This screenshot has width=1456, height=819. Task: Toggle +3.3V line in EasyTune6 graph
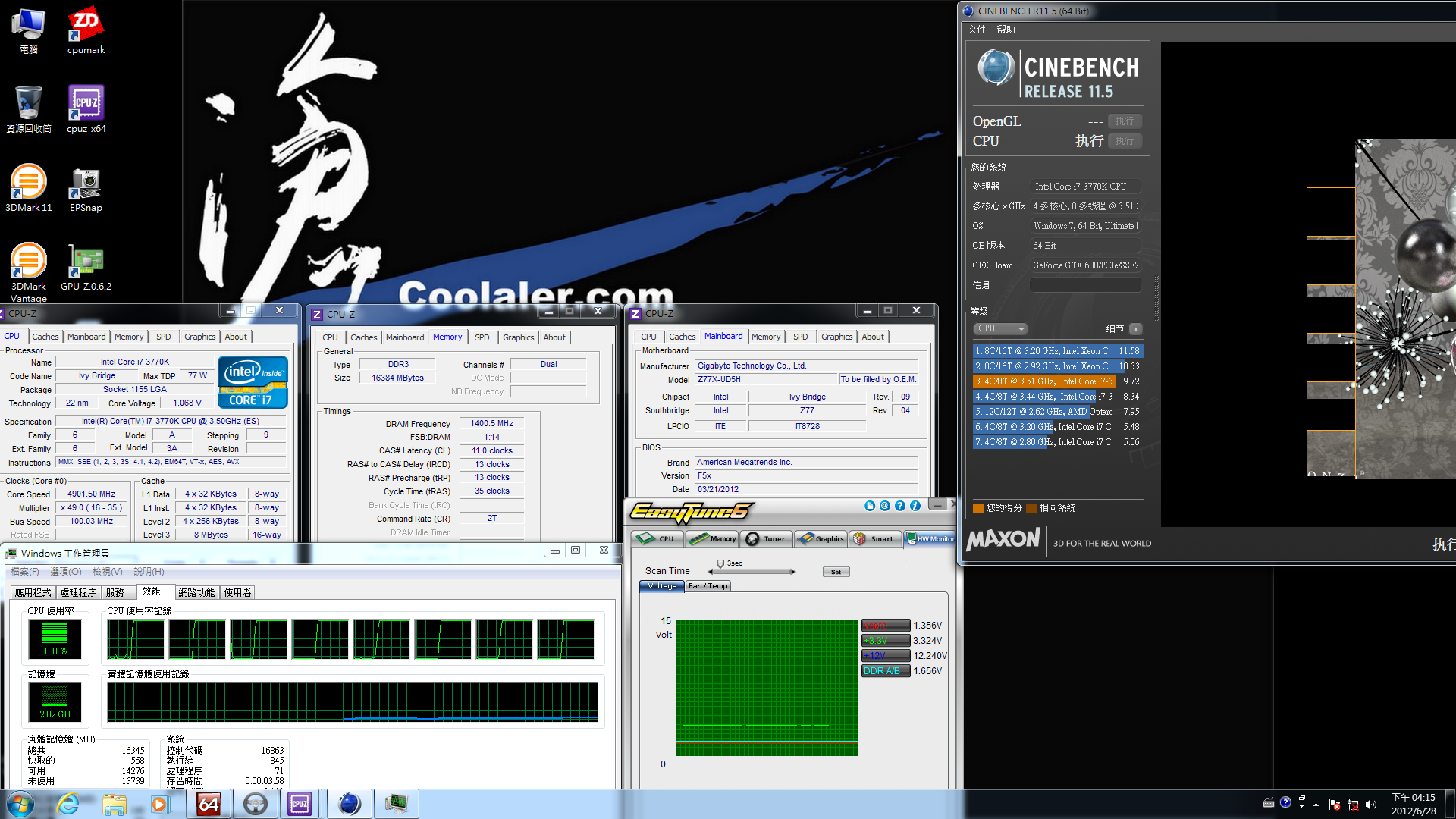[x=886, y=641]
